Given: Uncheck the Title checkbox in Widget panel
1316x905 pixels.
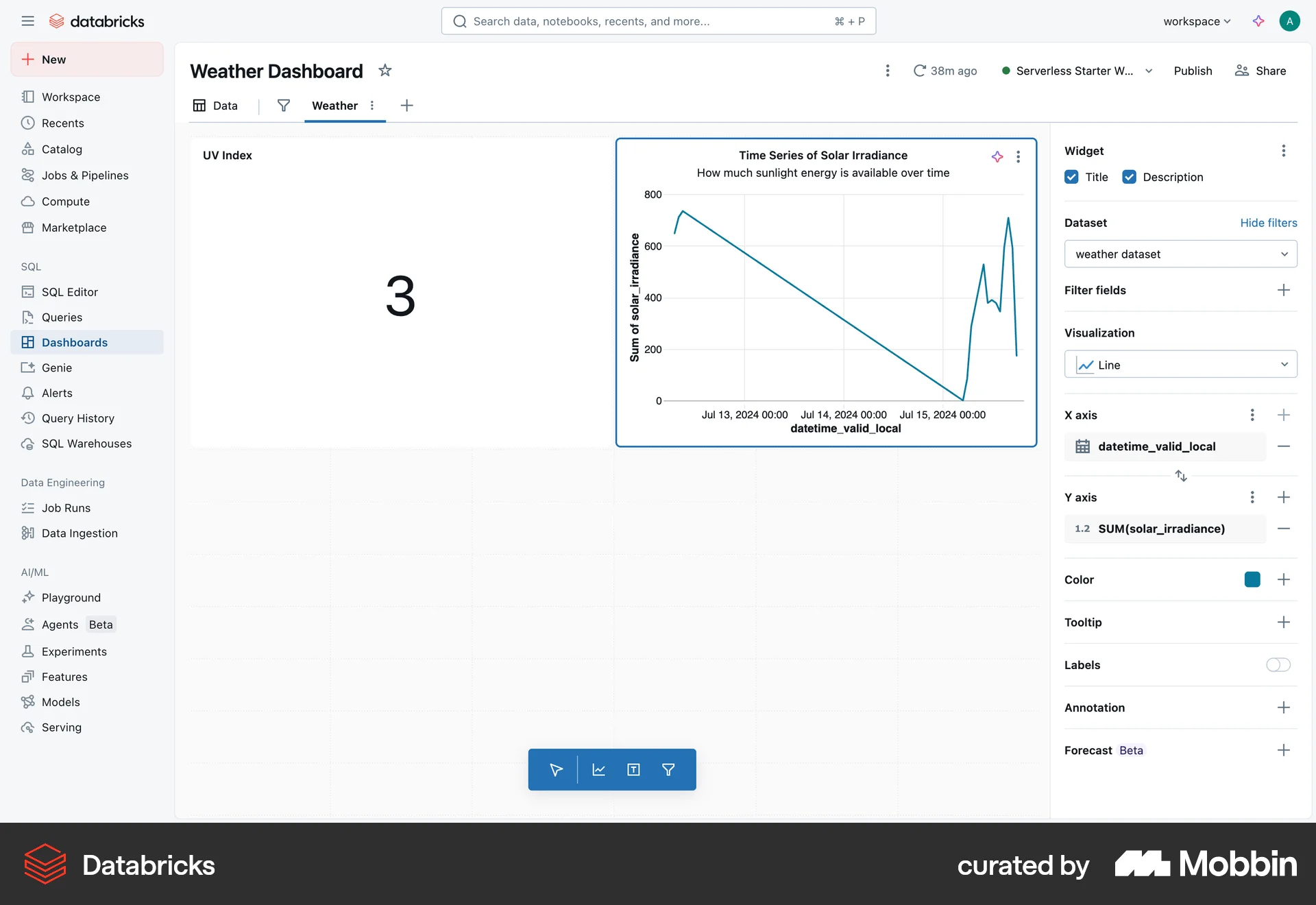Looking at the screenshot, I should coord(1071,177).
